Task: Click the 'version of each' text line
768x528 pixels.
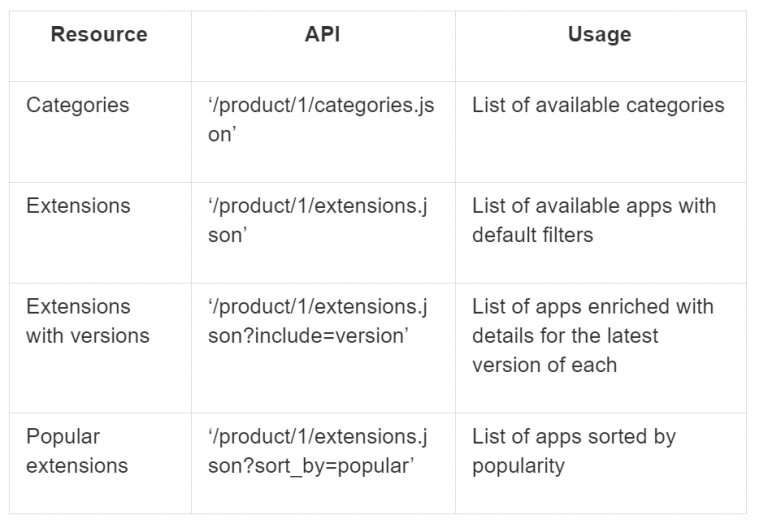Action: pos(544,365)
